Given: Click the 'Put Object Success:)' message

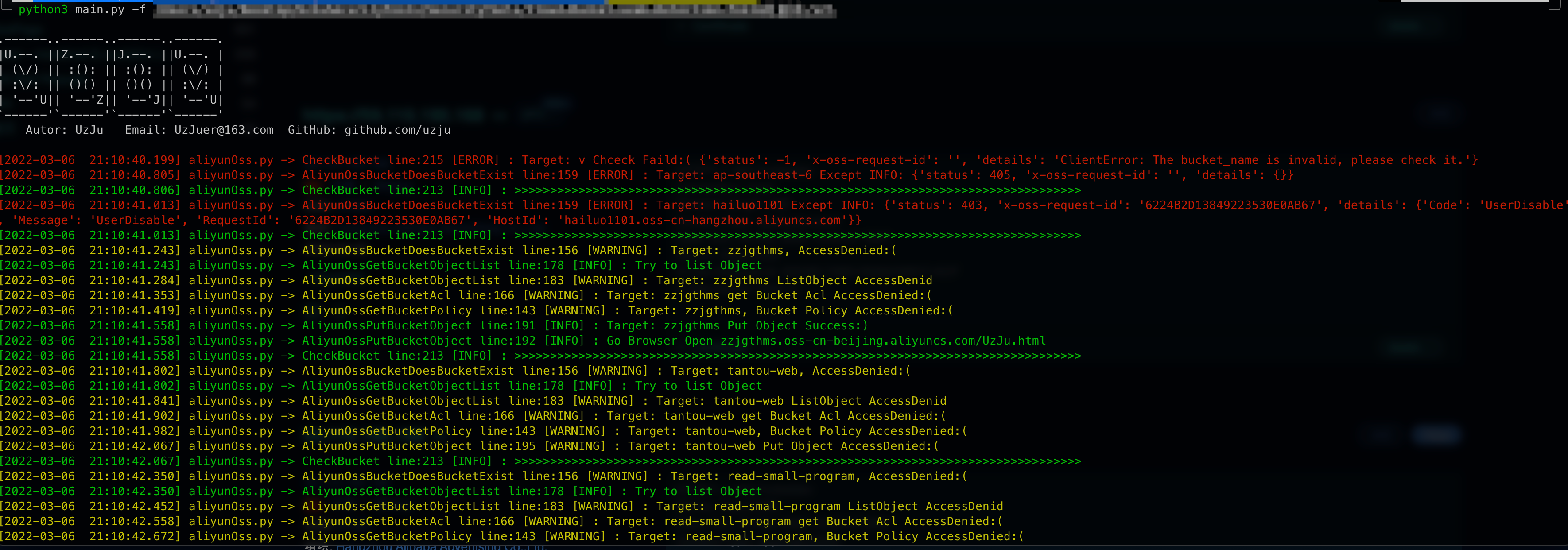Looking at the screenshot, I should 797,325.
